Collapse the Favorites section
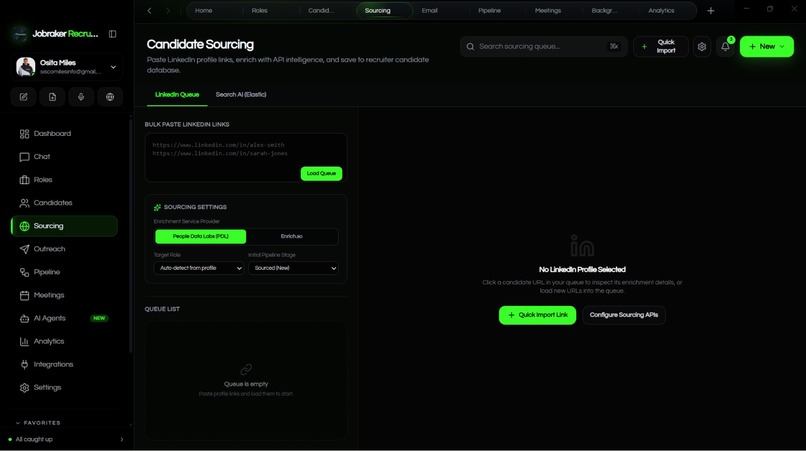The width and height of the screenshot is (806, 451). tap(39, 423)
